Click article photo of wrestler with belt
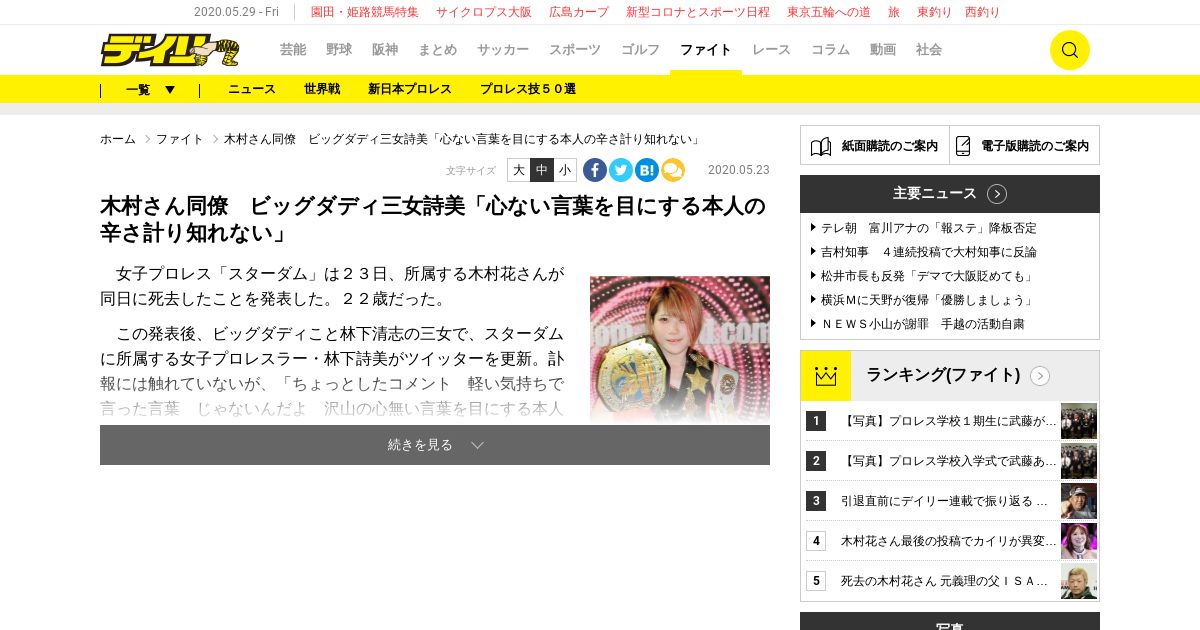1200x630 pixels. (680, 349)
